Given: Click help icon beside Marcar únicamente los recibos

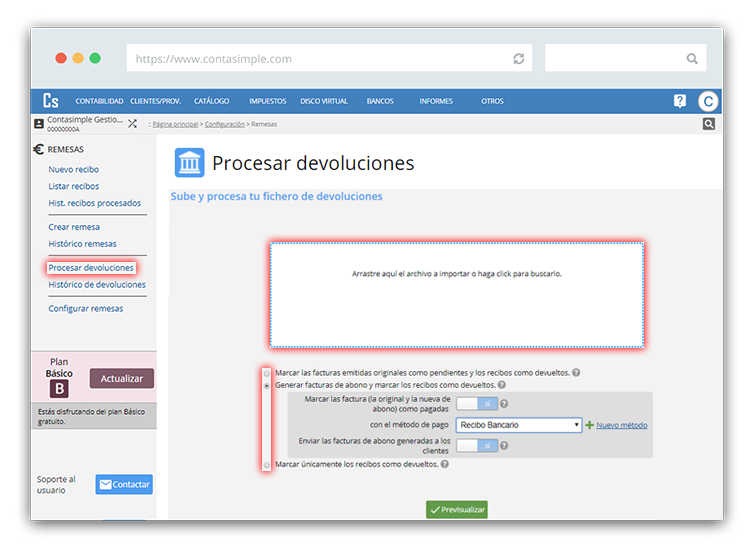Looking at the screenshot, I should pyautogui.click(x=445, y=464).
